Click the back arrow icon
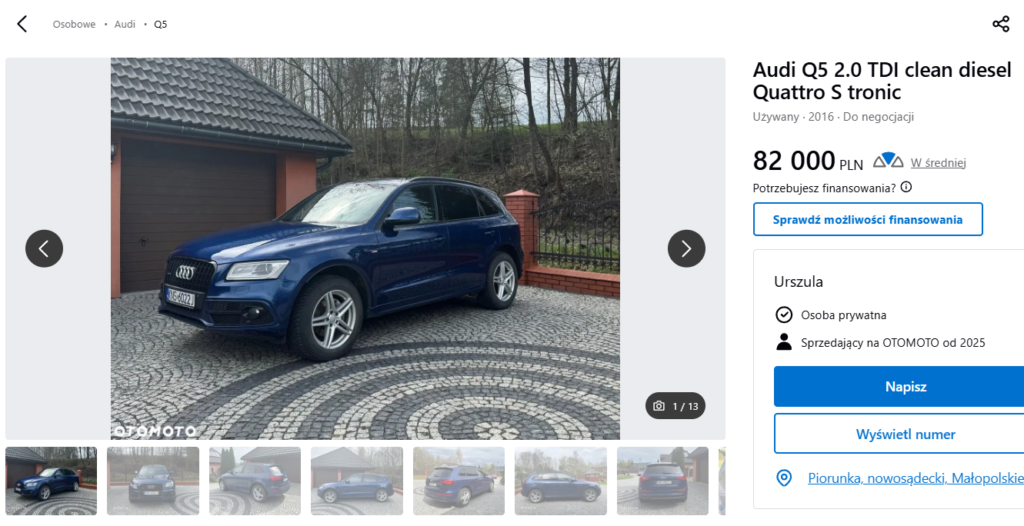Screen dimensions: 1024x526 tap(22, 24)
